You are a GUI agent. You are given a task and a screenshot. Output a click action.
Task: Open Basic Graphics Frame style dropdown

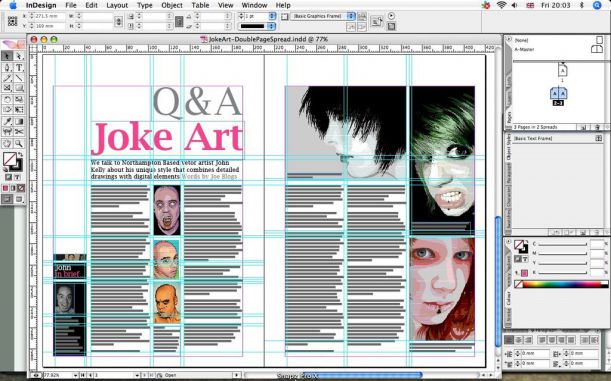pos(351,16)
